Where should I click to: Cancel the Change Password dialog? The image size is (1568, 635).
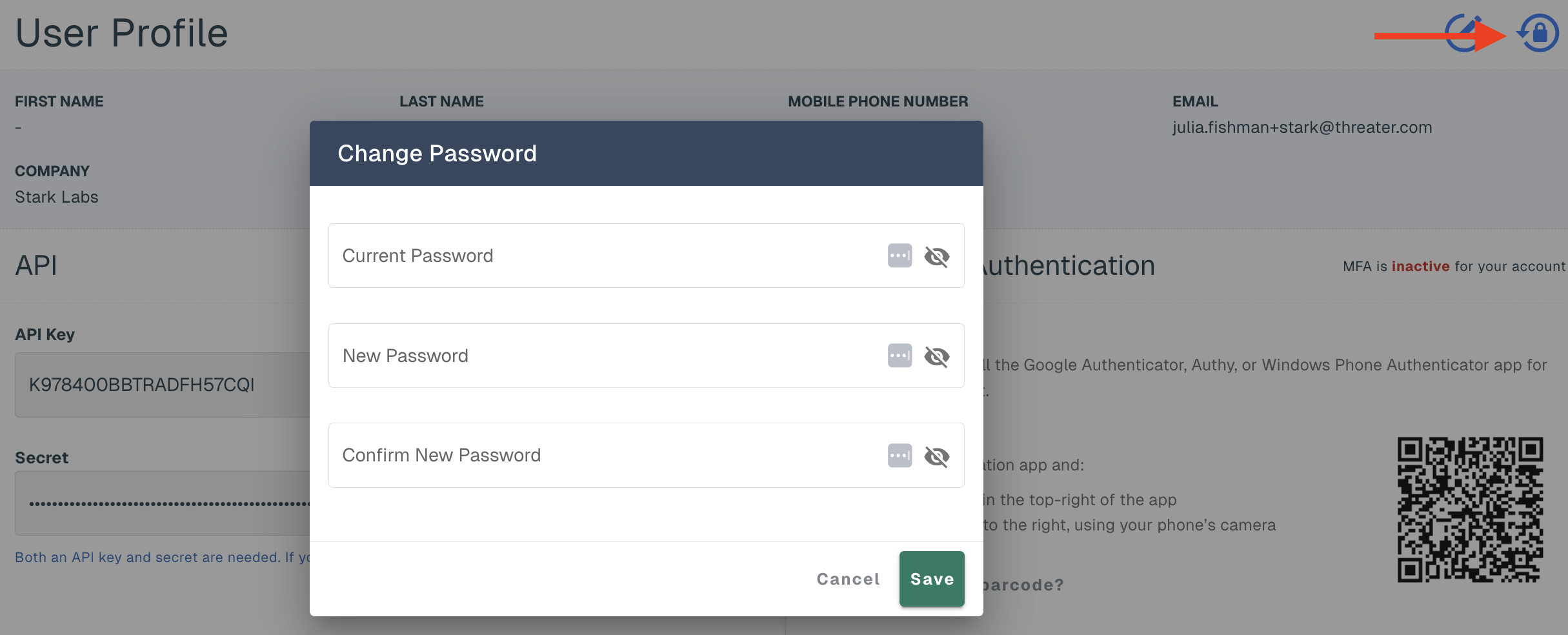pyautogui.click(x=848, y=579)
